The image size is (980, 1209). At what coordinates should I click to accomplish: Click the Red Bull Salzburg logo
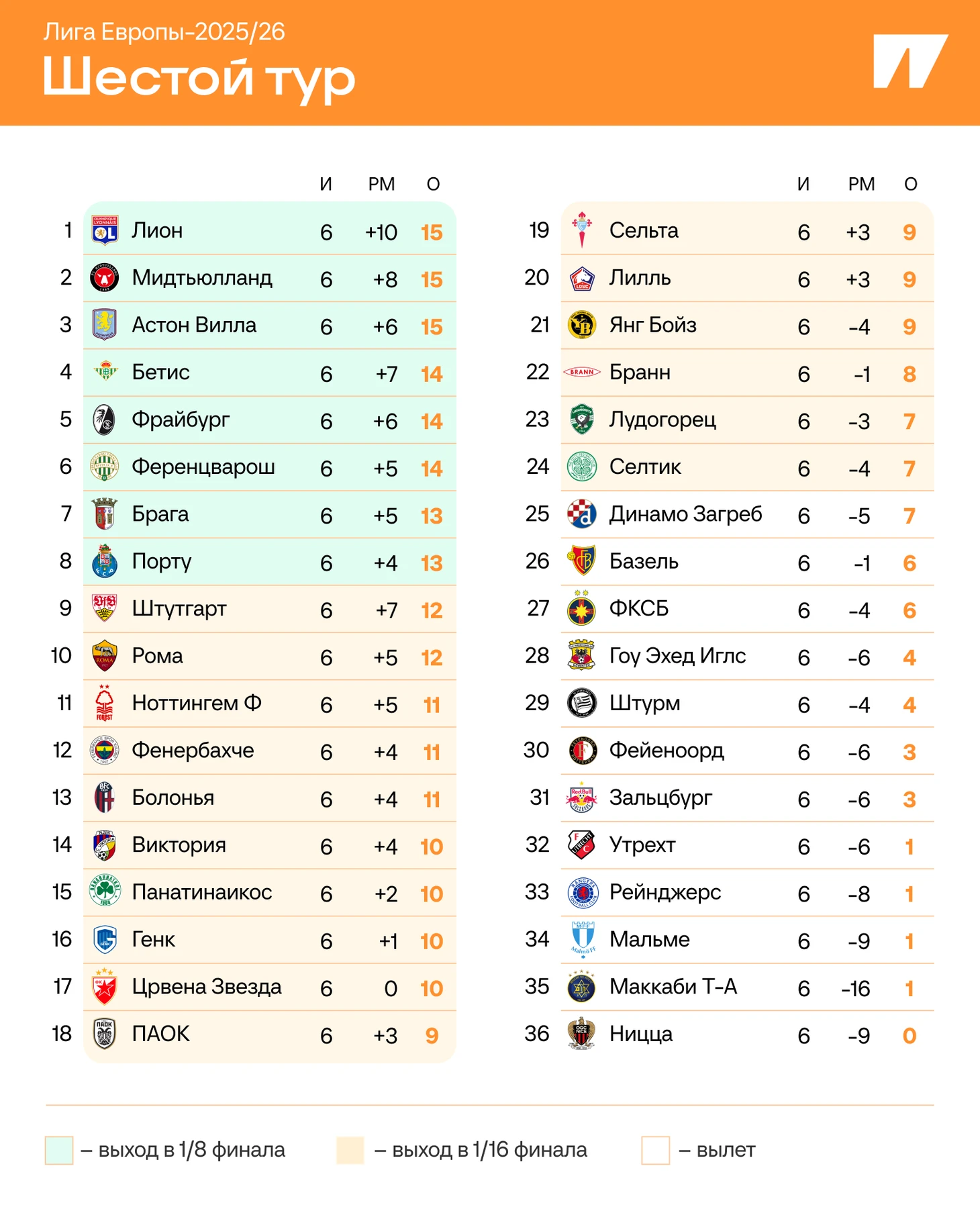click(582, 797)
